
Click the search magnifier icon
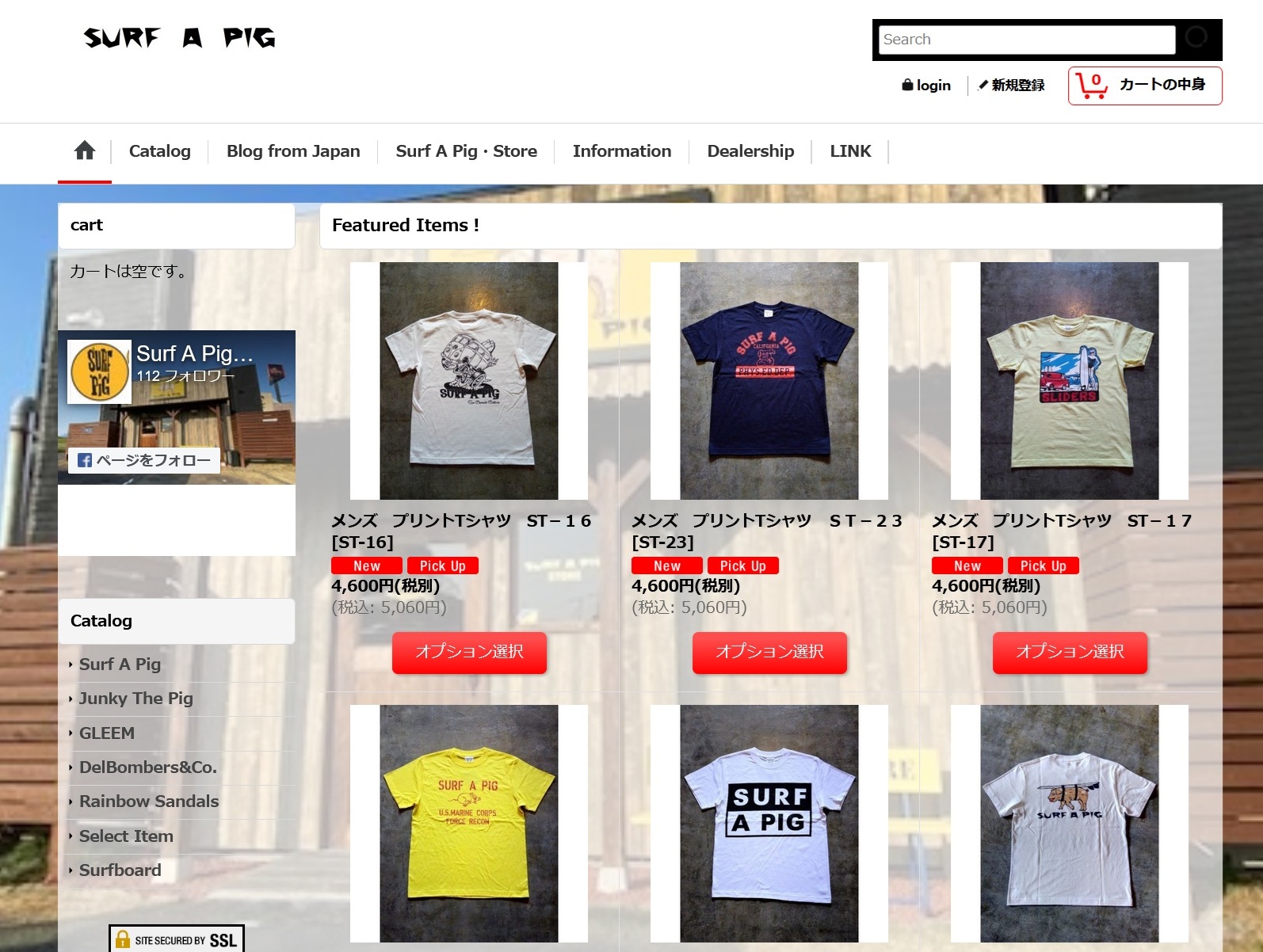[x=1196, y=37]
